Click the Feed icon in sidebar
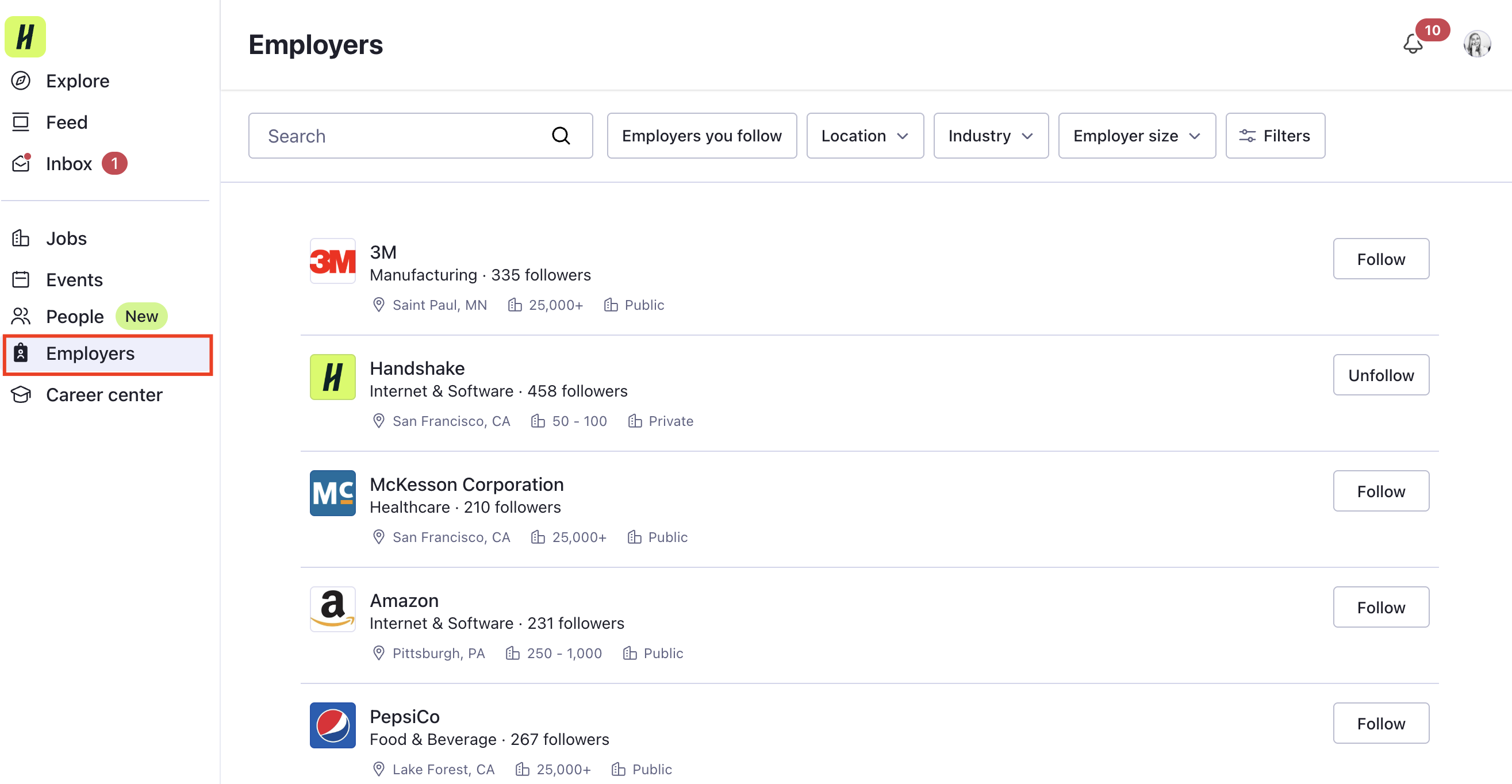 click(21, 122)
